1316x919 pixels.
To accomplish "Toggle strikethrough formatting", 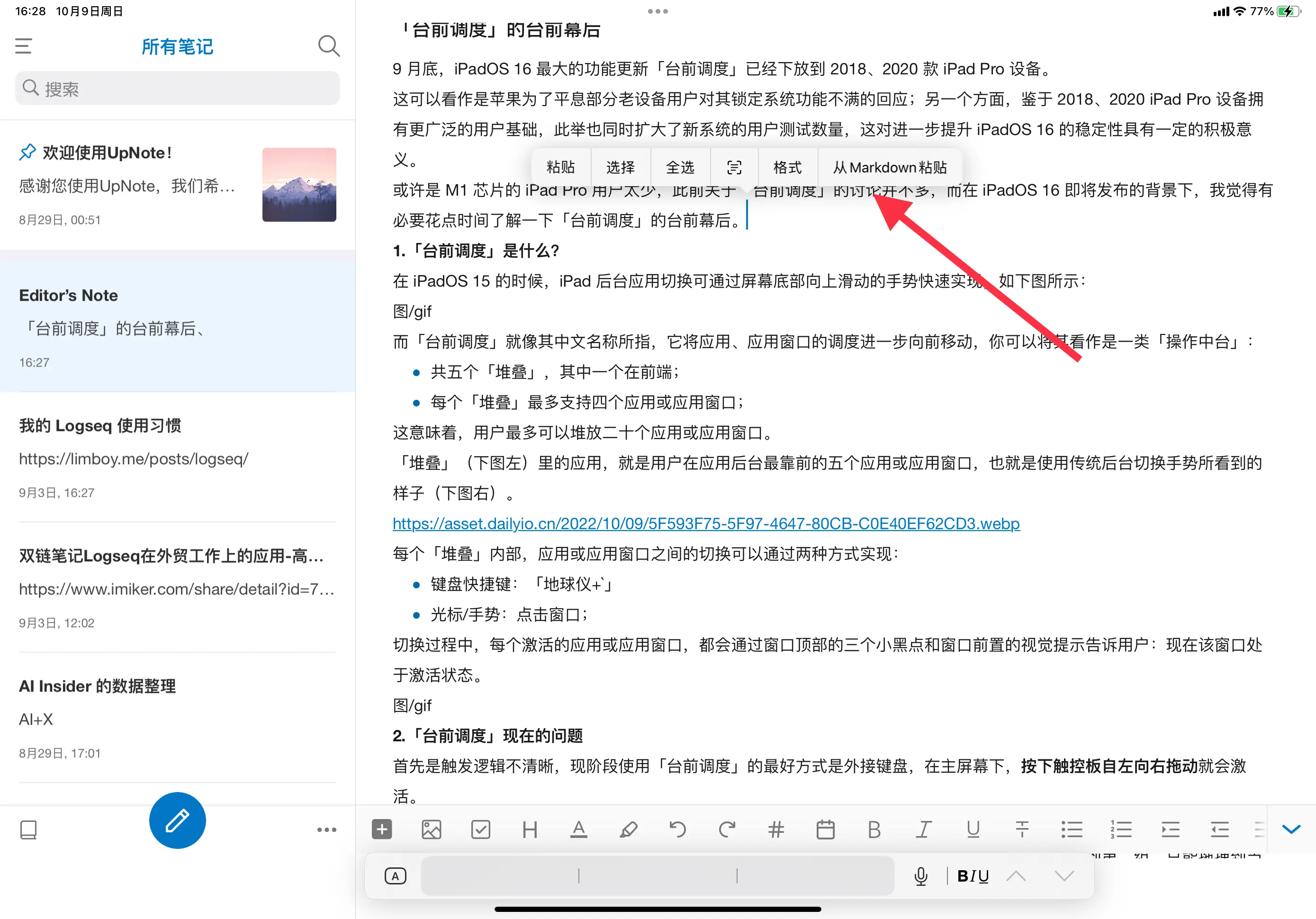I will [1022, 829].
